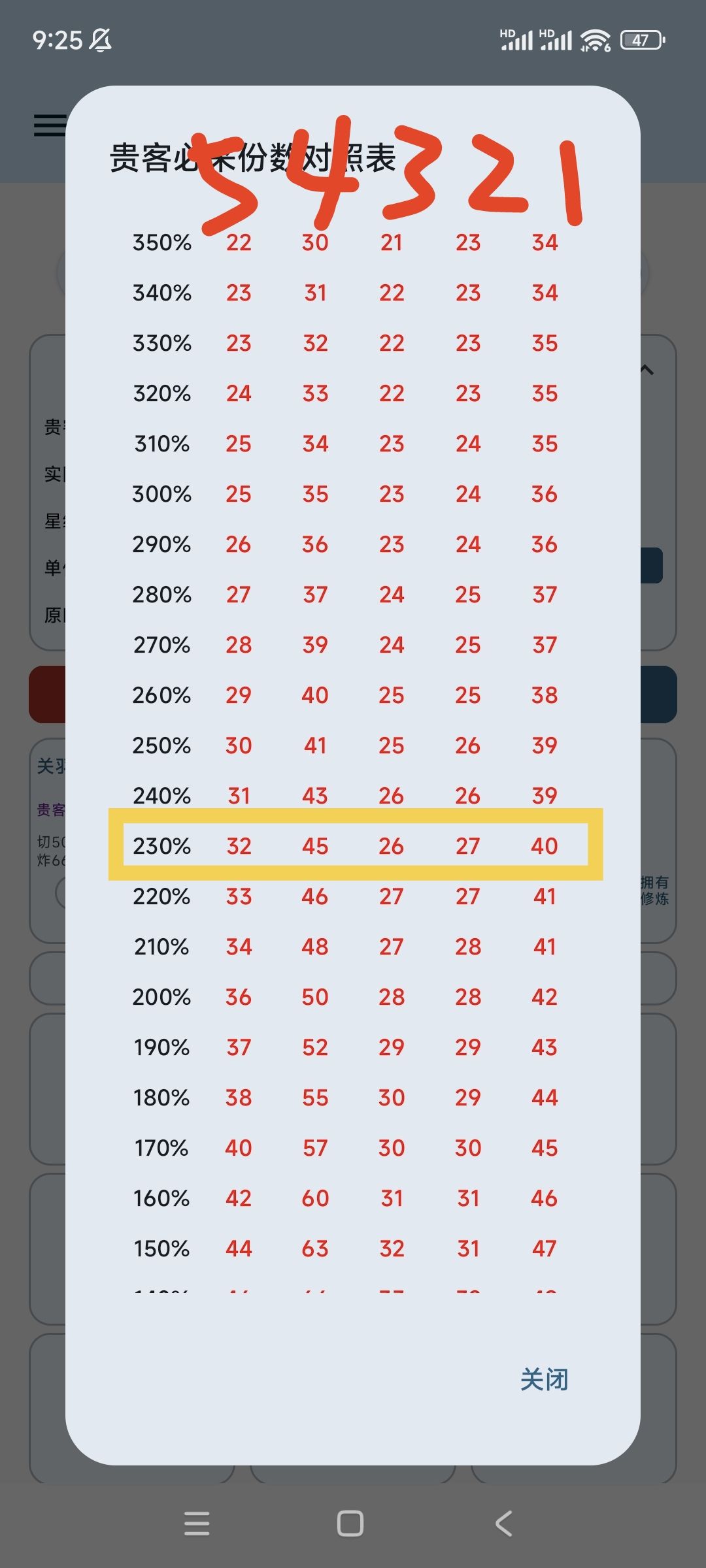This screenshot has height=1568, width=706.
Task: Tap the first HD signal strength icon
Action: click(x=516, y=41)
